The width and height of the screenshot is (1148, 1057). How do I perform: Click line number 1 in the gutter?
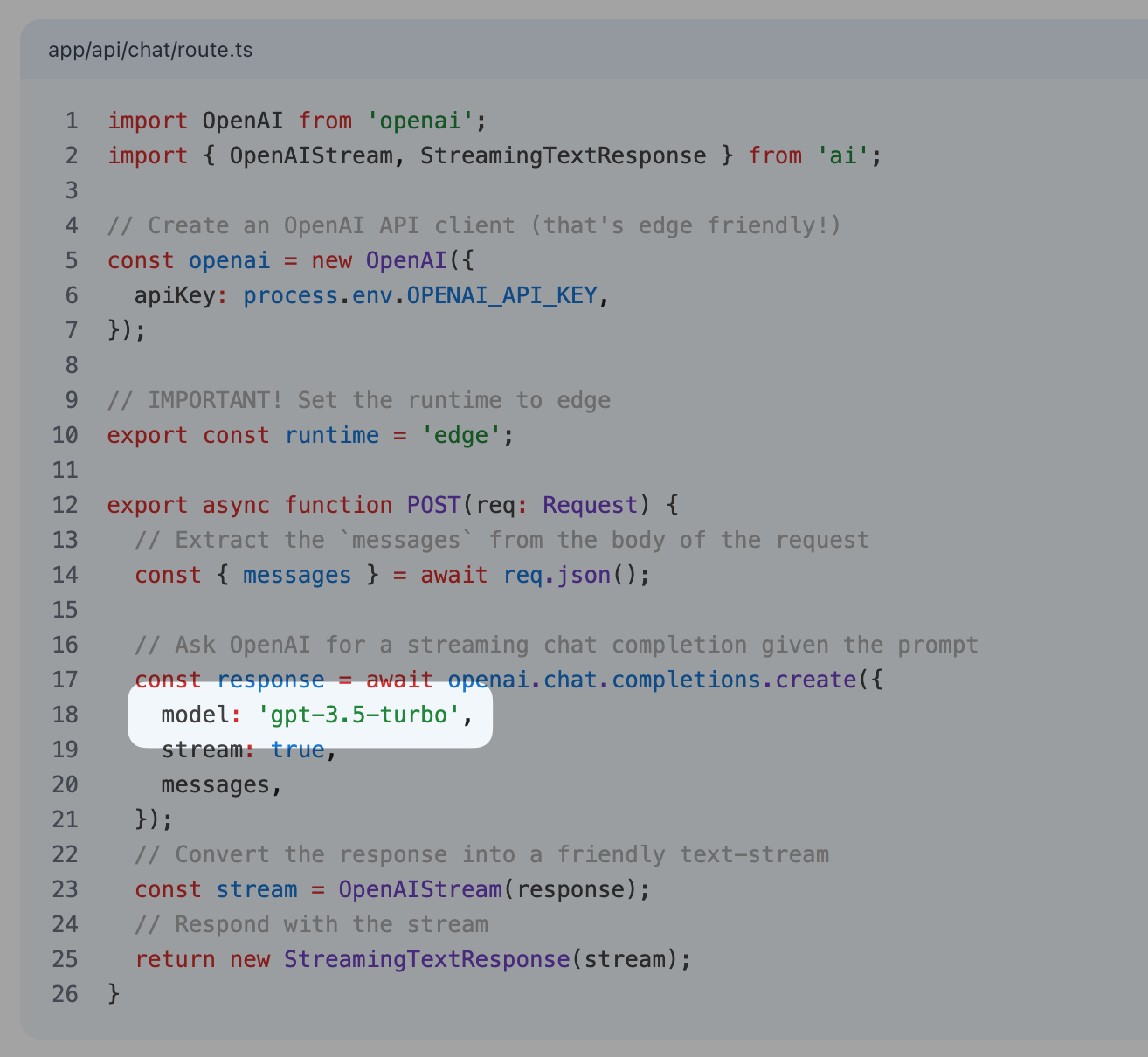click(x=71, y=121)
